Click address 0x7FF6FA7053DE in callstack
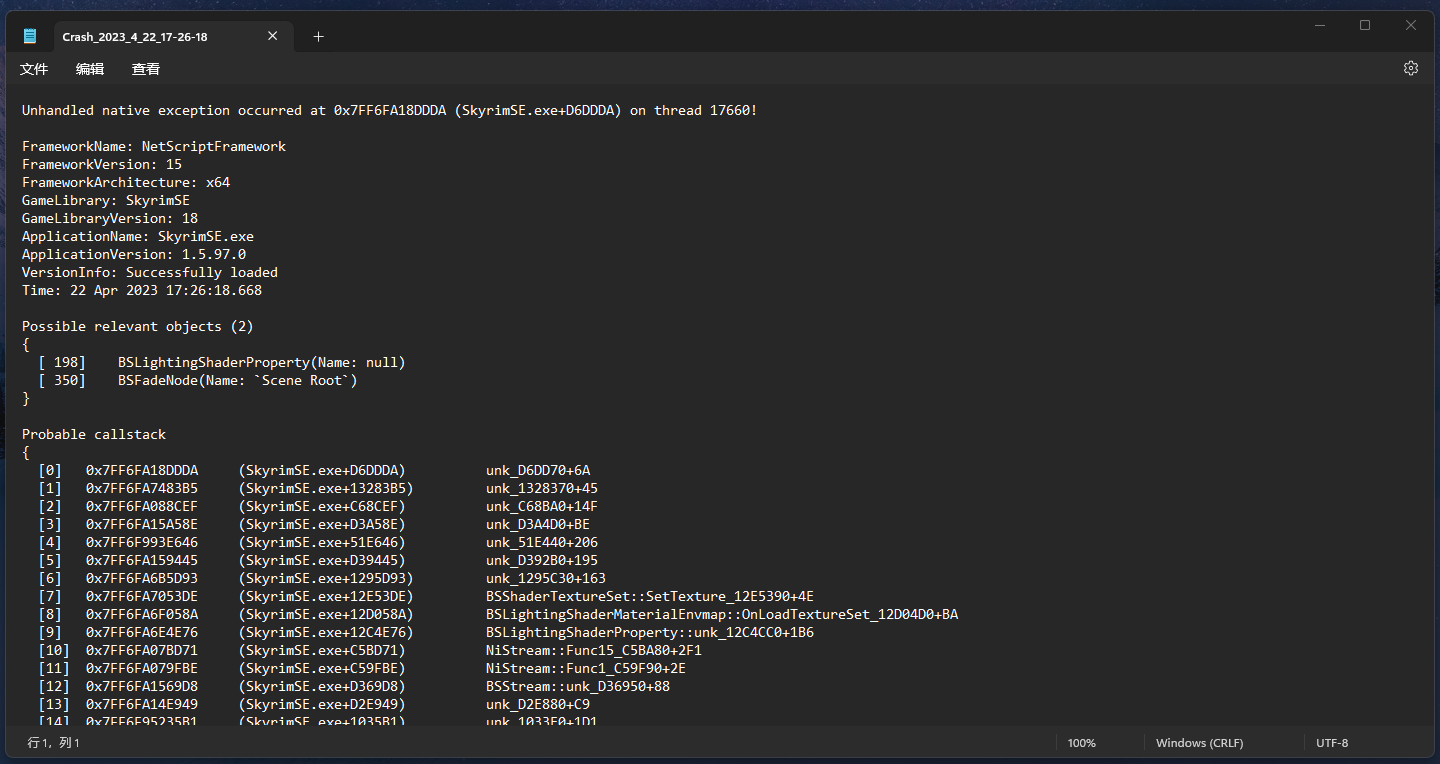Viewport: 1440px width, 764px height. coord(142,596)
